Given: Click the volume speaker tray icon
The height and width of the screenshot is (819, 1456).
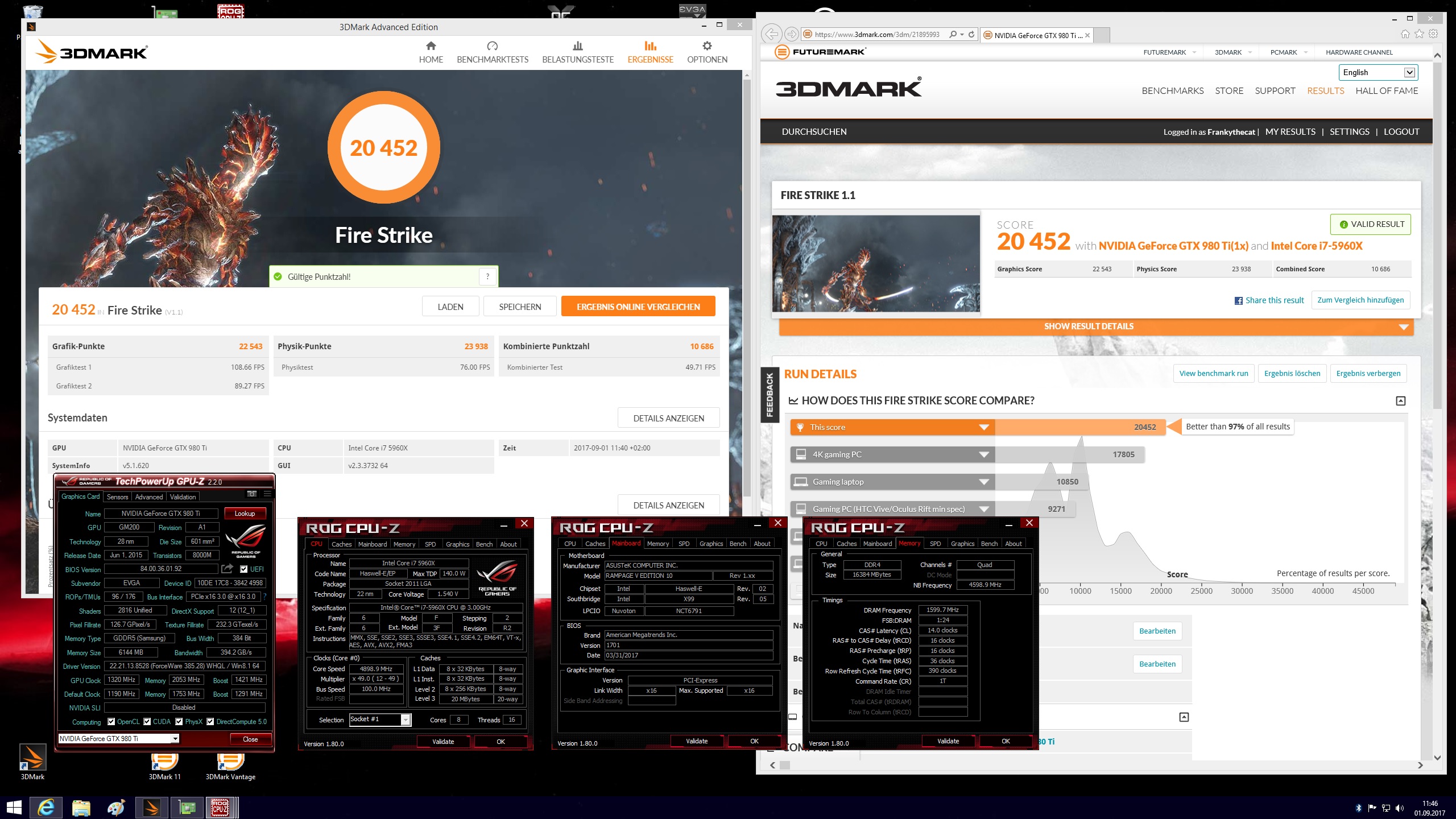Looking at the screenshot, I should click(x=1400, y=808).
